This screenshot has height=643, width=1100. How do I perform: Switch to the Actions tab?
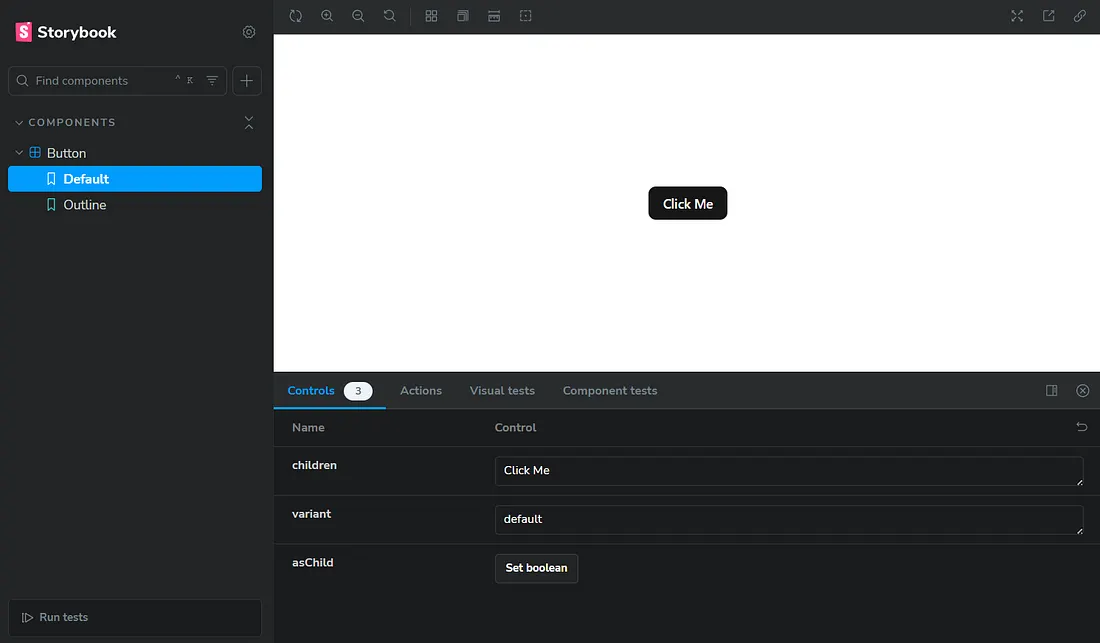click(420, 391)
